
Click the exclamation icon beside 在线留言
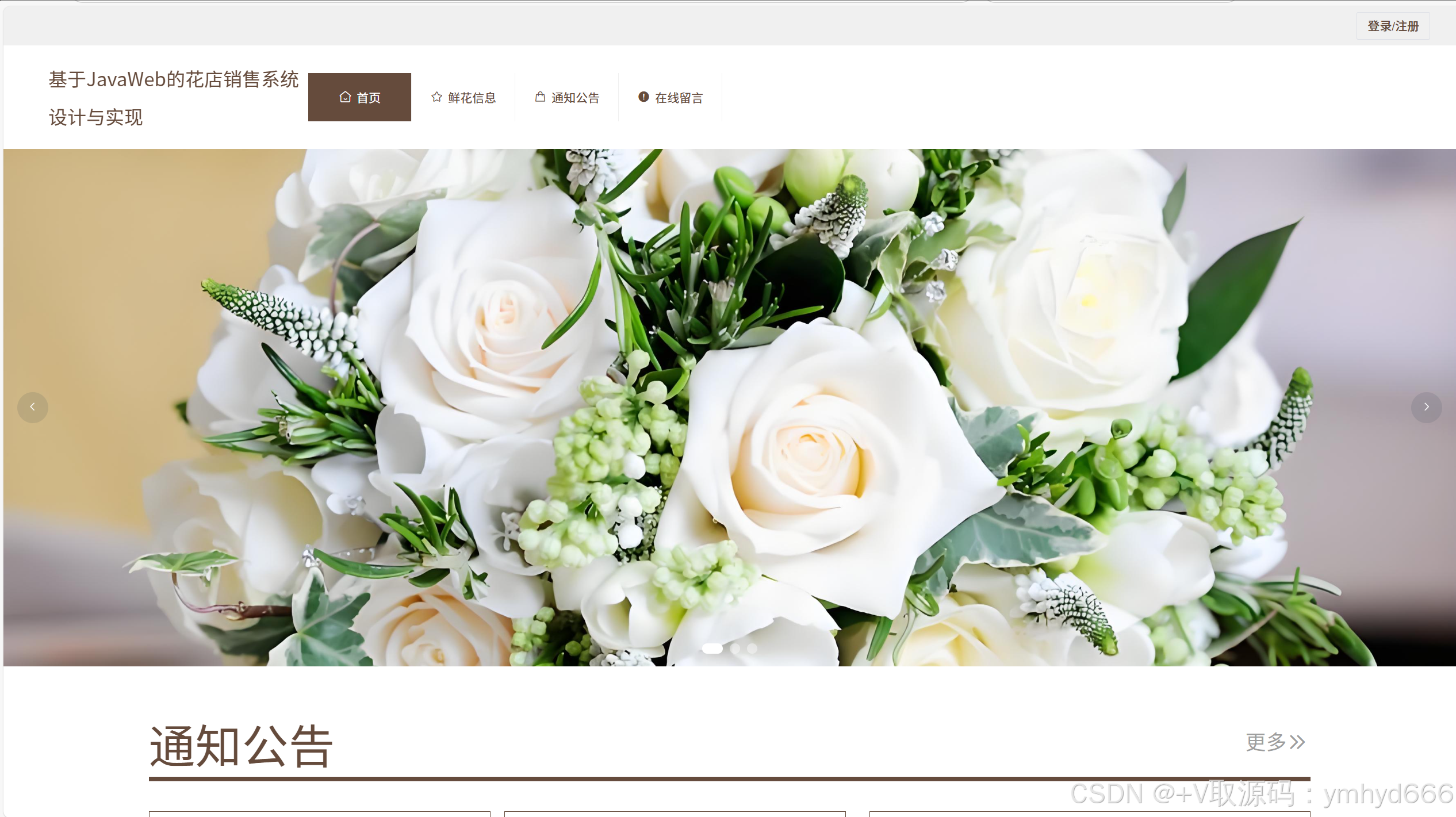(x=643, y=97)
